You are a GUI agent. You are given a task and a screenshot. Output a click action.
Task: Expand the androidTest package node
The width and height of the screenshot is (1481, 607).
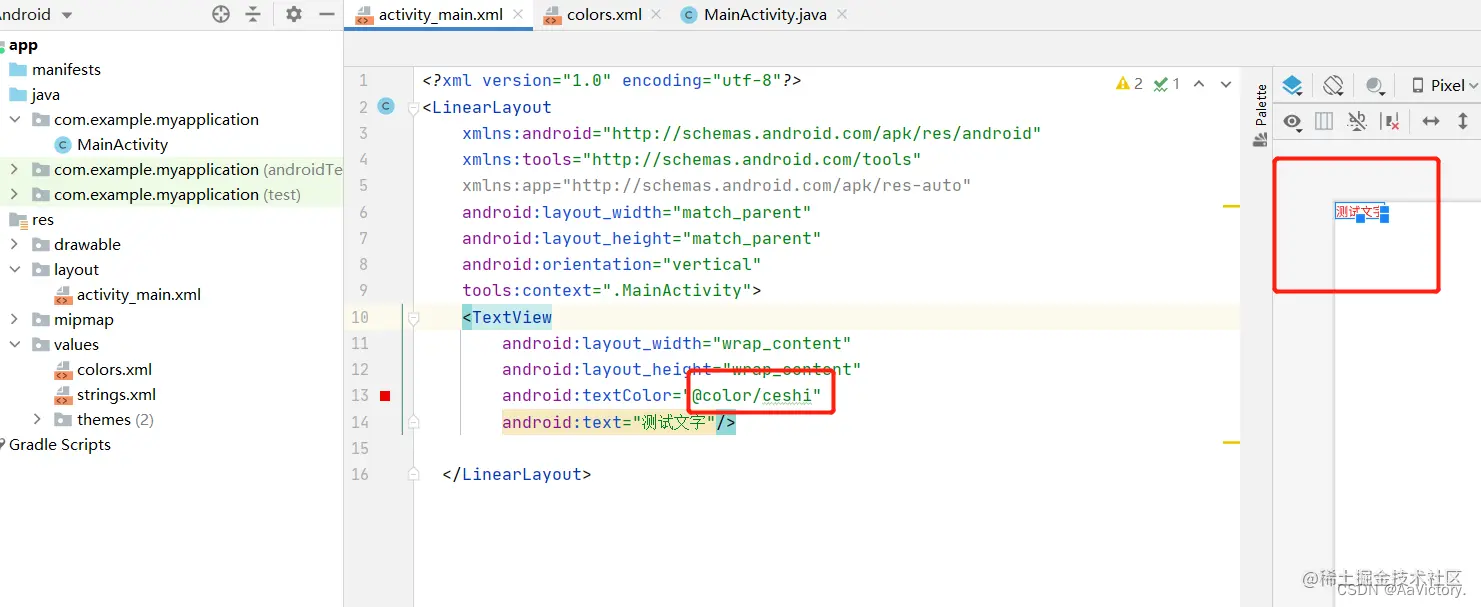(15, 169)
